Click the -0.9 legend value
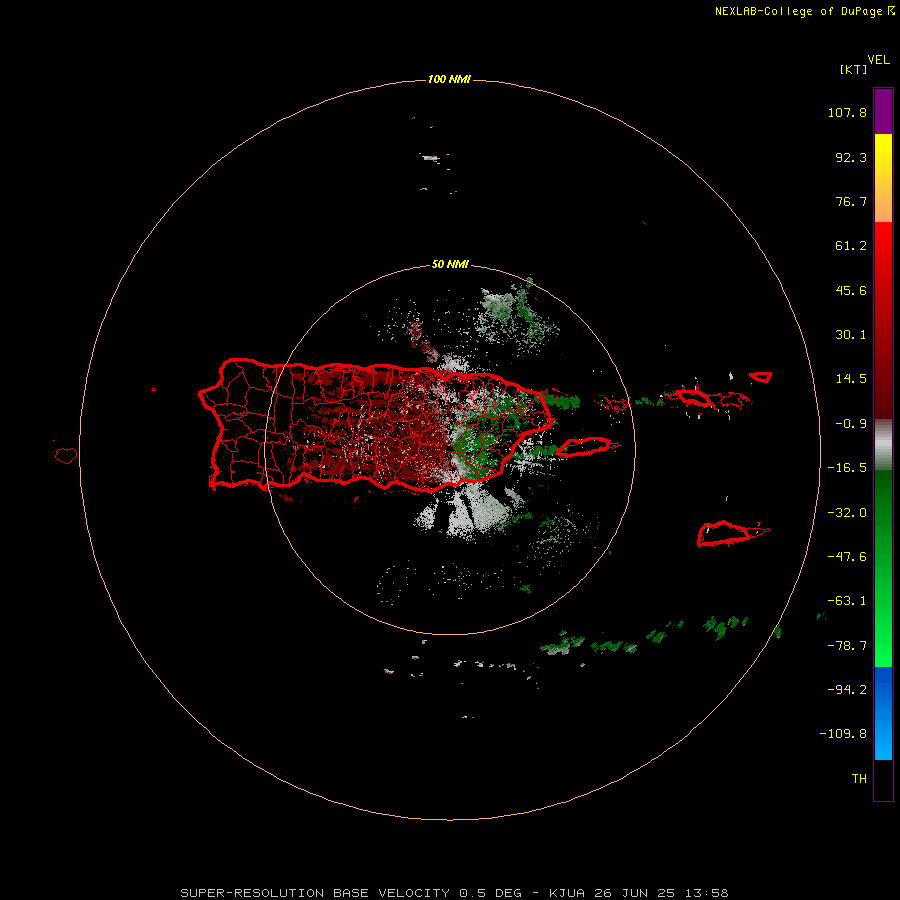900x900 pixels. [x=851, y=424]
